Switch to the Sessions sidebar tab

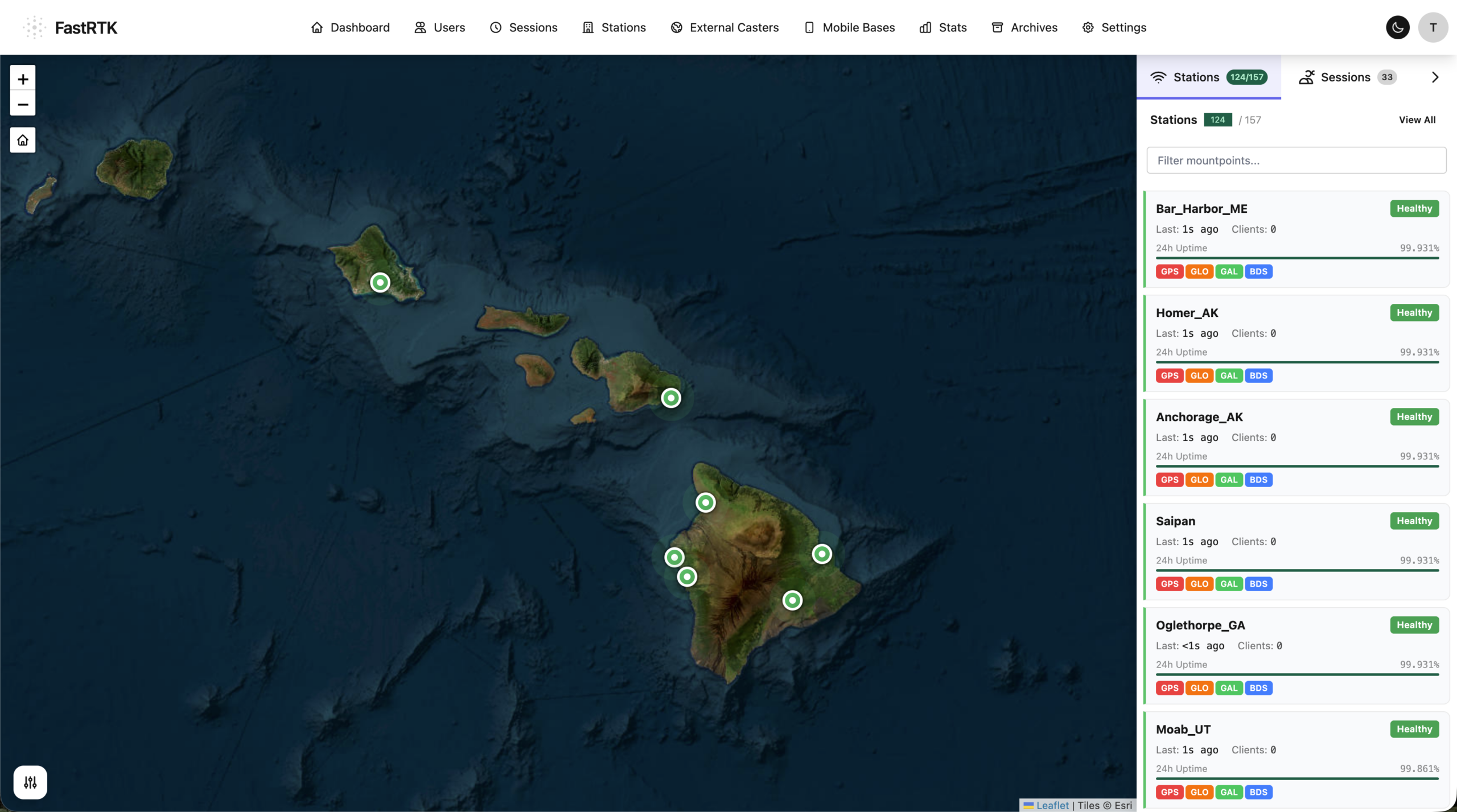[1348, 77]
